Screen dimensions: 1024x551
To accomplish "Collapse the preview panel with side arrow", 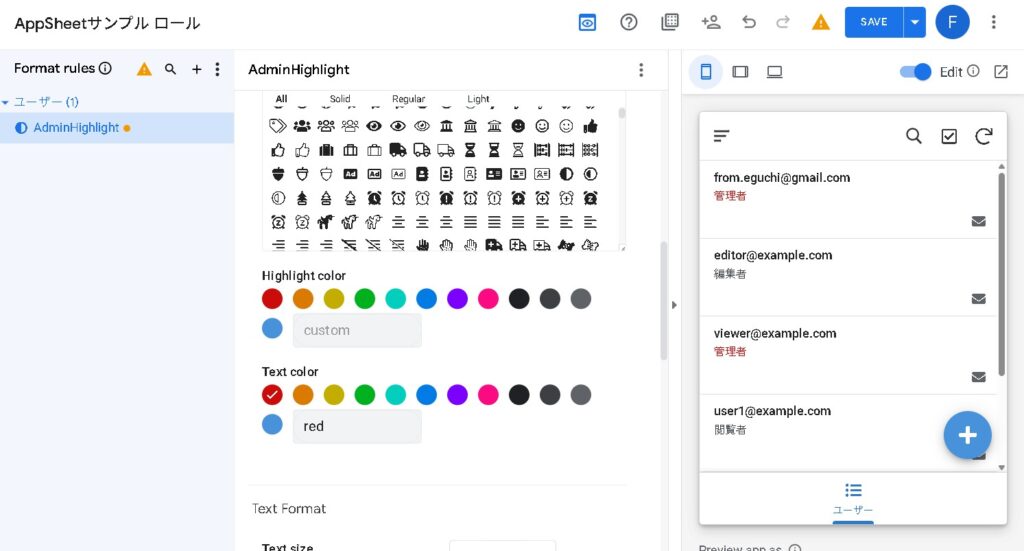I will click(674, 305).
